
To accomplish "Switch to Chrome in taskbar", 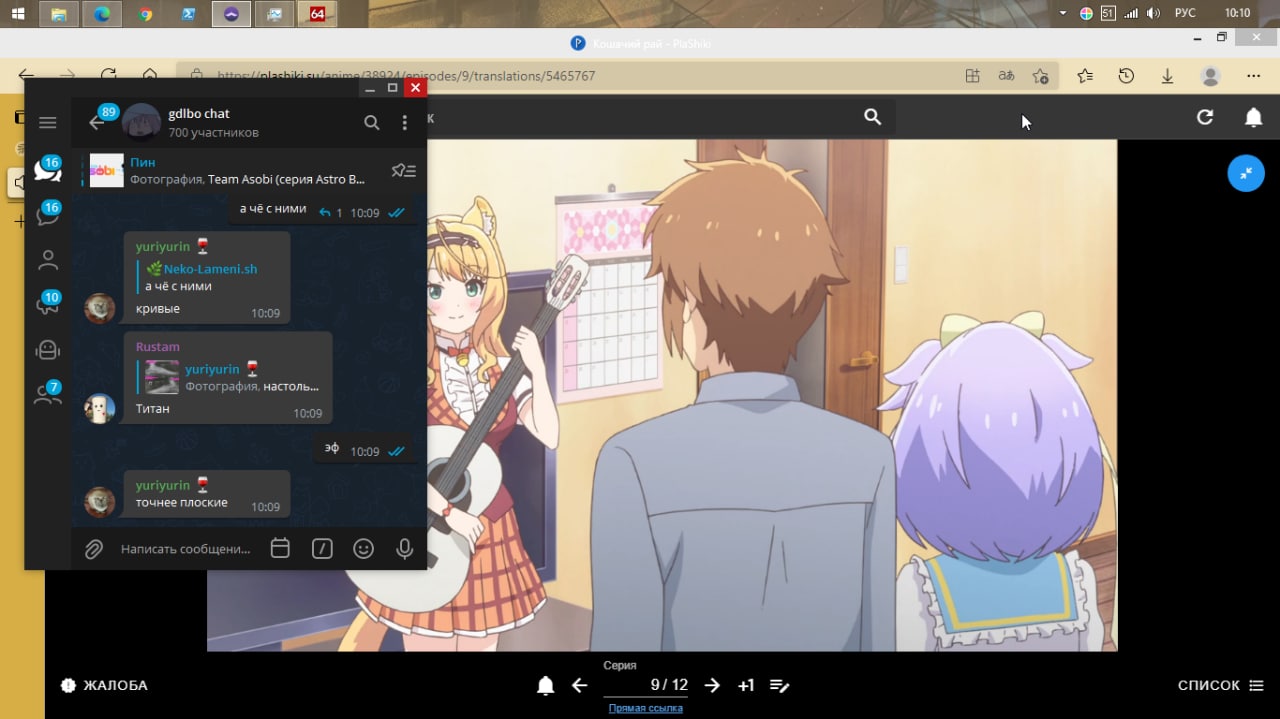I will click(146, 14).
